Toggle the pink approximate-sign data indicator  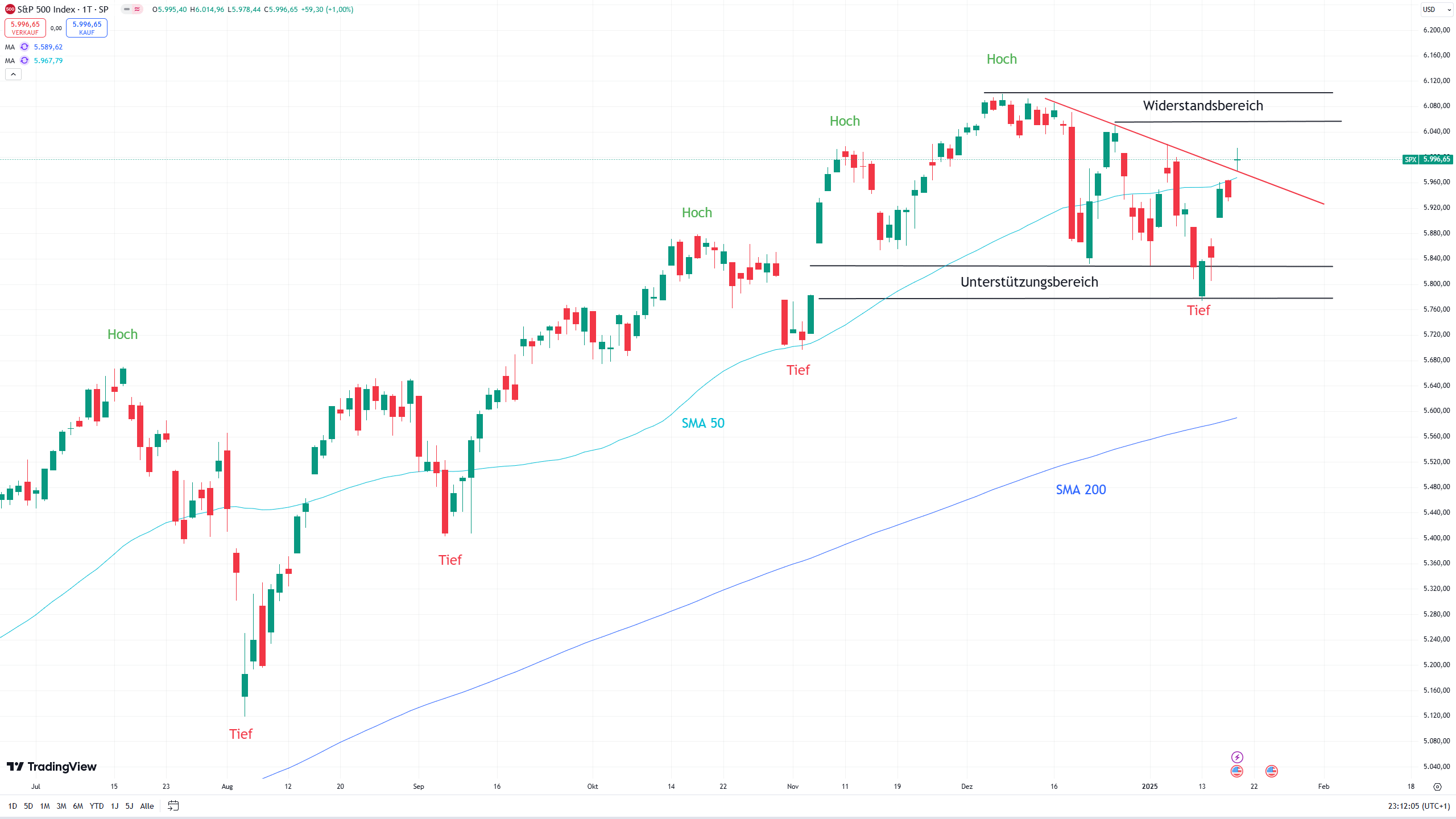[x=137, y=9]
